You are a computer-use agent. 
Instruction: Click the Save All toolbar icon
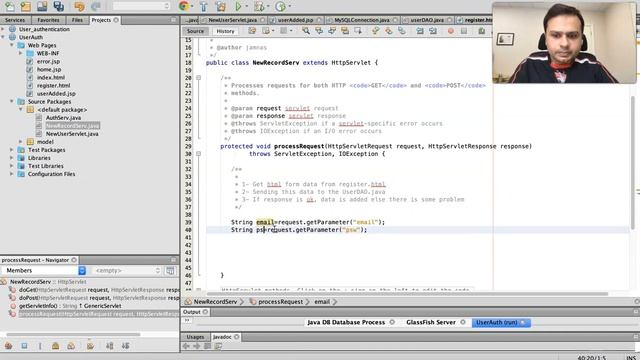point(59,6)
